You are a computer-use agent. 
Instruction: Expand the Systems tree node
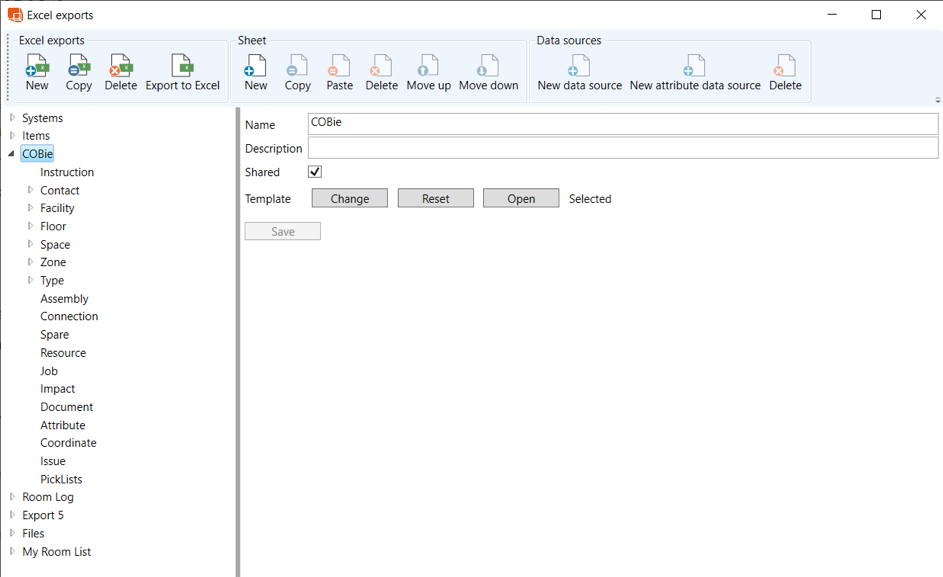tap(12, 118)
